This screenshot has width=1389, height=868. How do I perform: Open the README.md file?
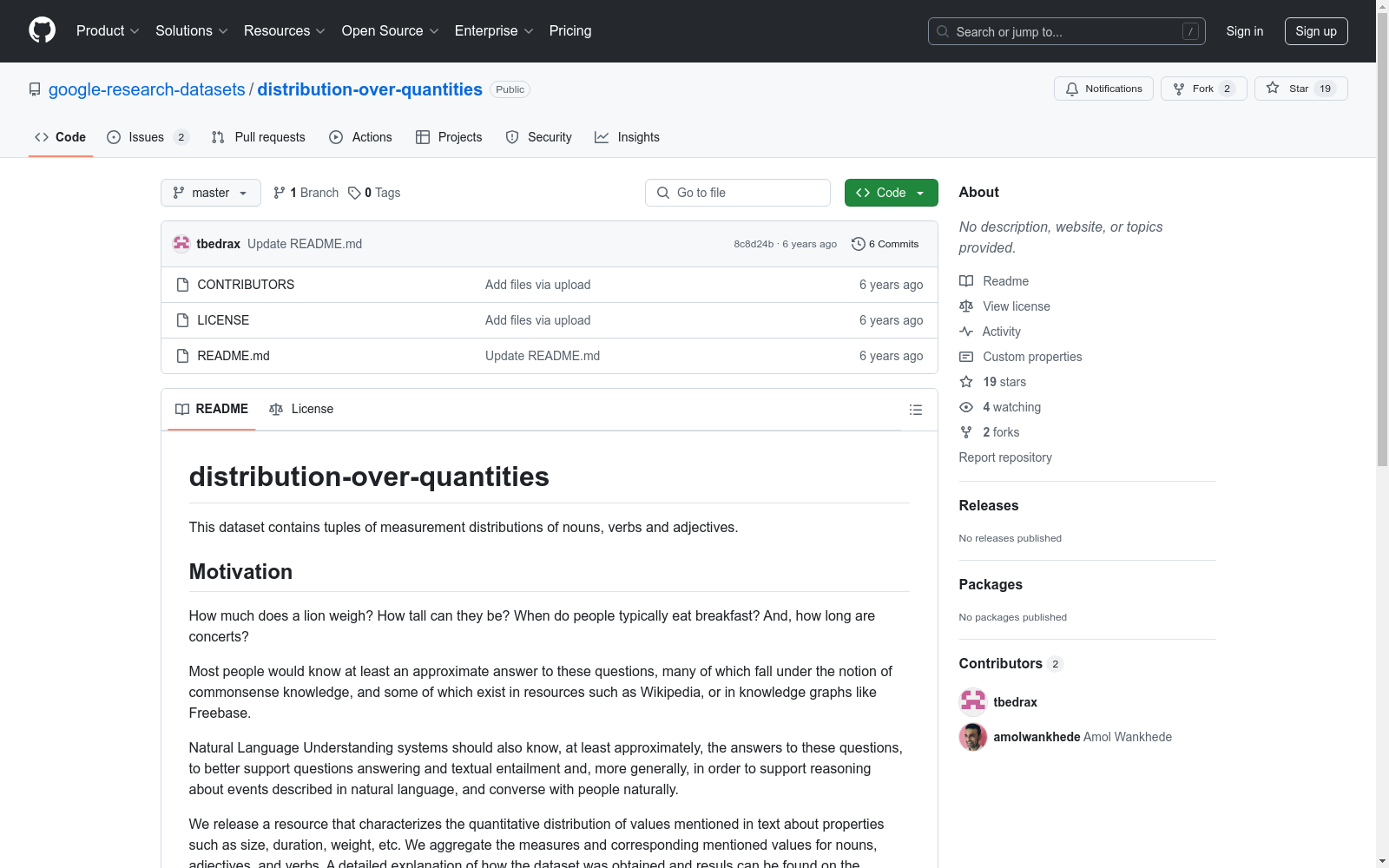pos(234,356)
